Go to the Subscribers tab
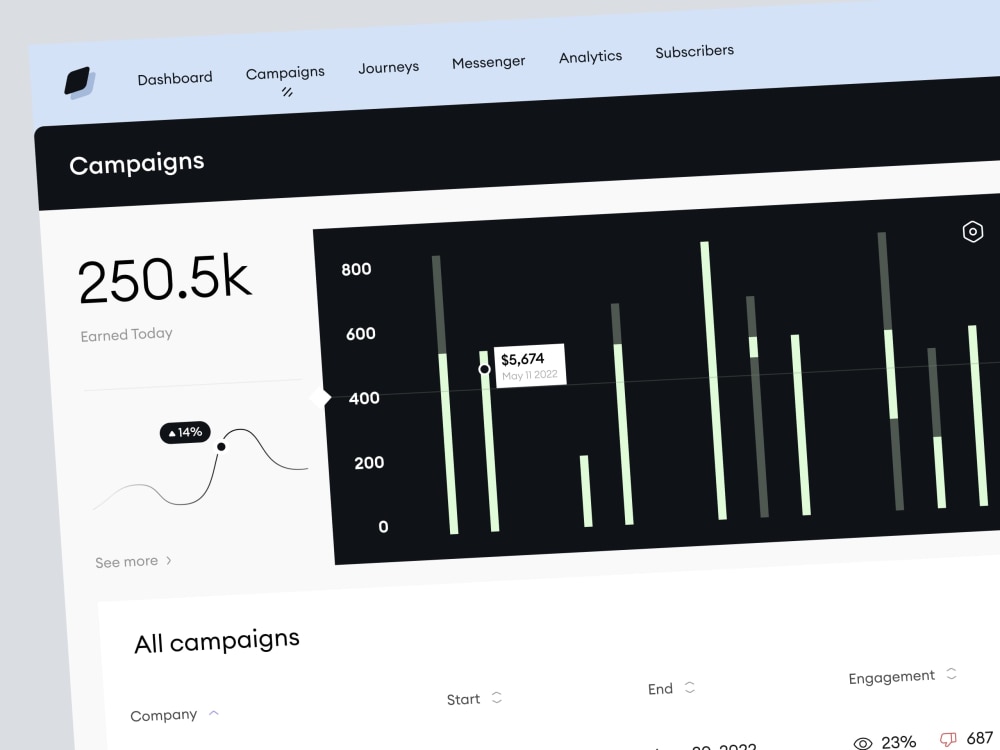The width and height of the screenshot is (1000, 750). click(x=695, y=51)
